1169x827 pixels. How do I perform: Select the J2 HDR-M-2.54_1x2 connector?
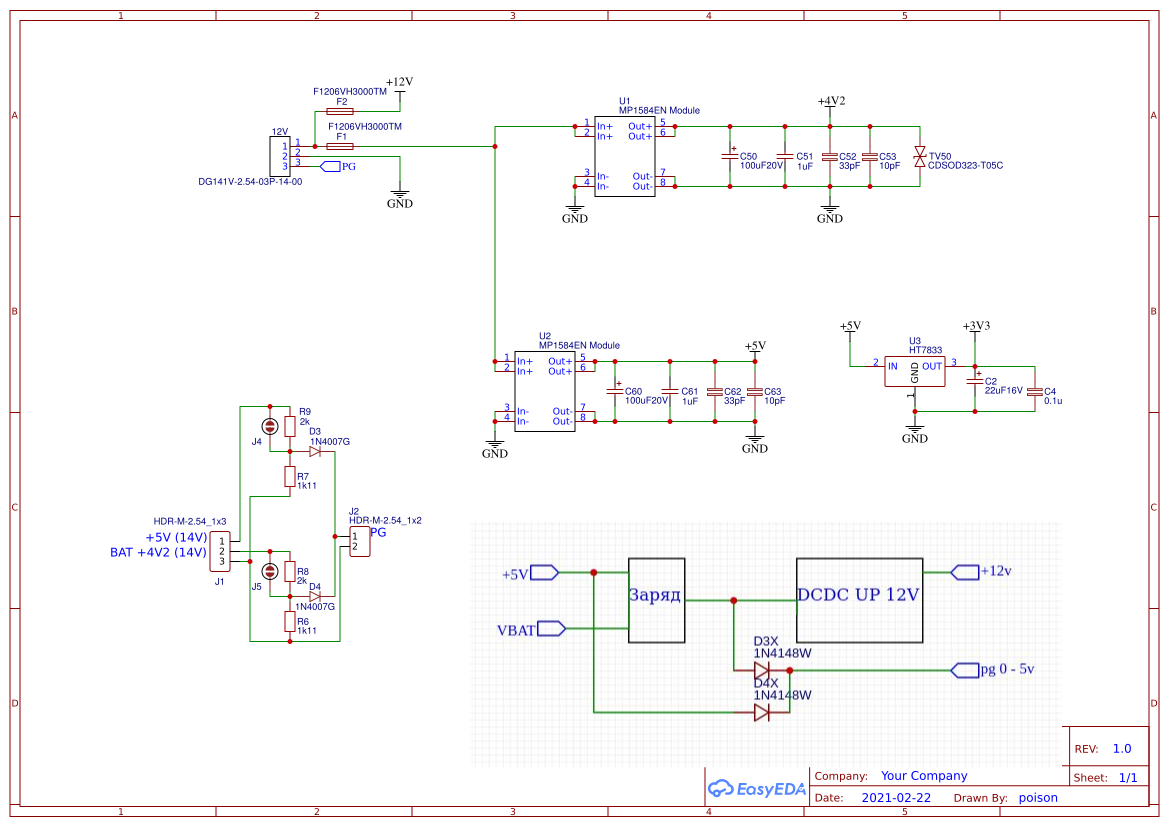358,541
